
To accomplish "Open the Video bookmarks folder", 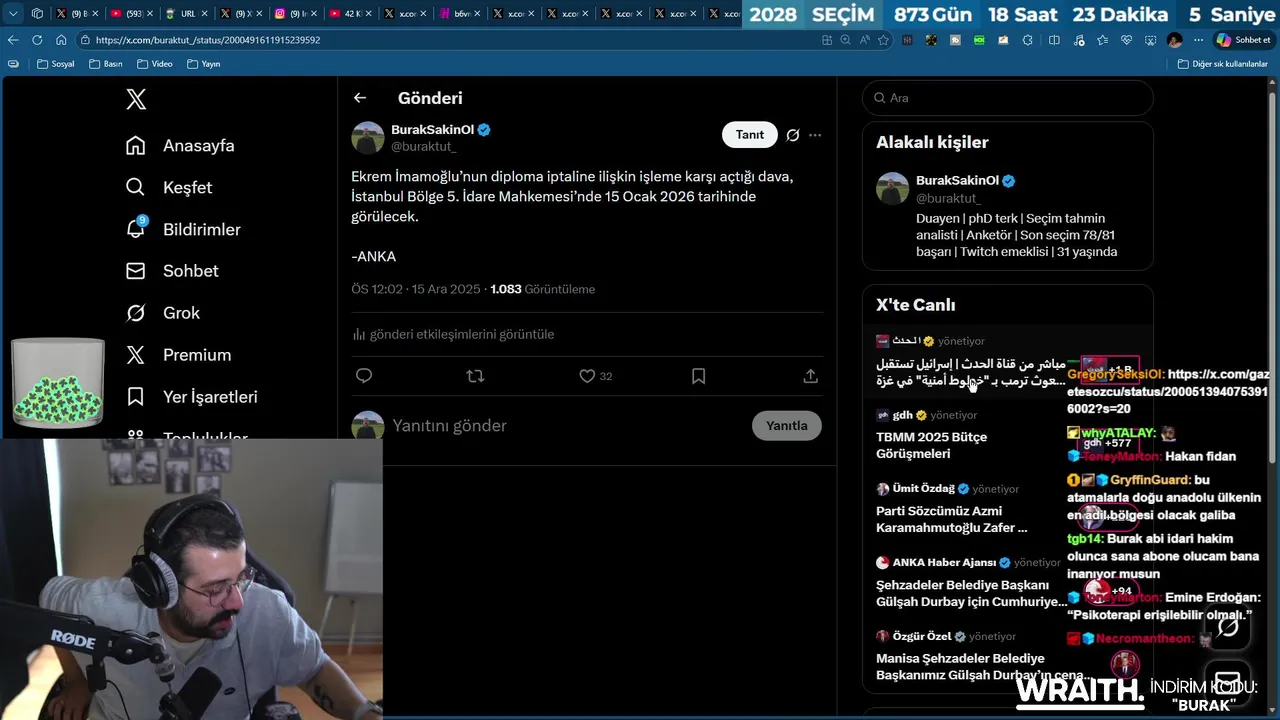I will point(155,64).
